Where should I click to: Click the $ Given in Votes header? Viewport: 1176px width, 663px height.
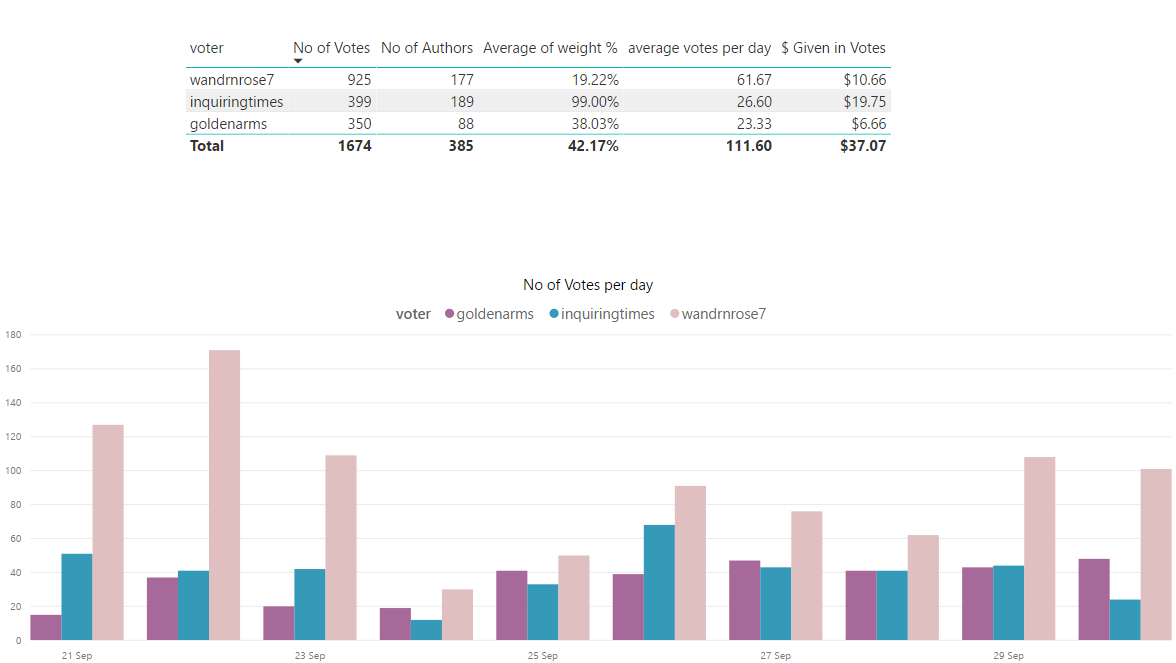click(x=833, y=48)
